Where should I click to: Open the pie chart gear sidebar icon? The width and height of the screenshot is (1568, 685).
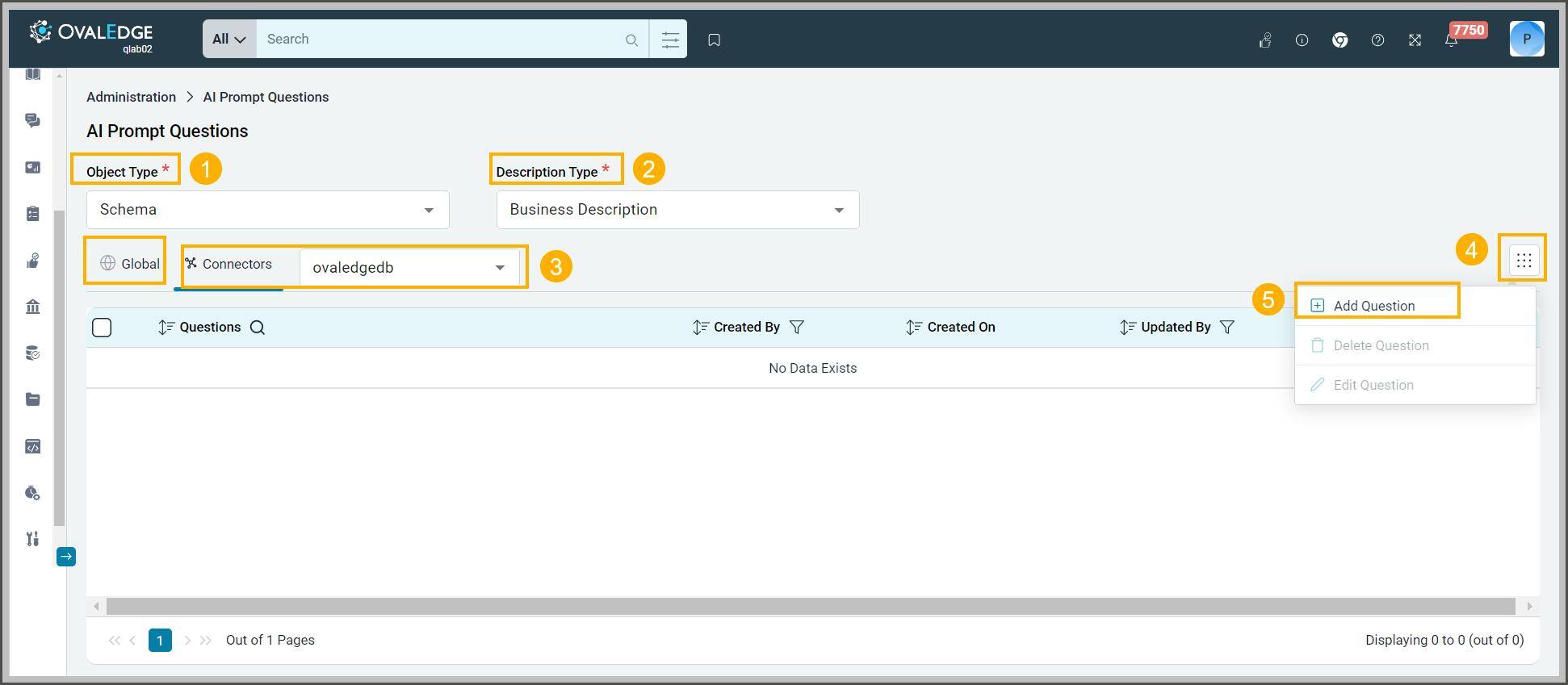tap(32, 493)
